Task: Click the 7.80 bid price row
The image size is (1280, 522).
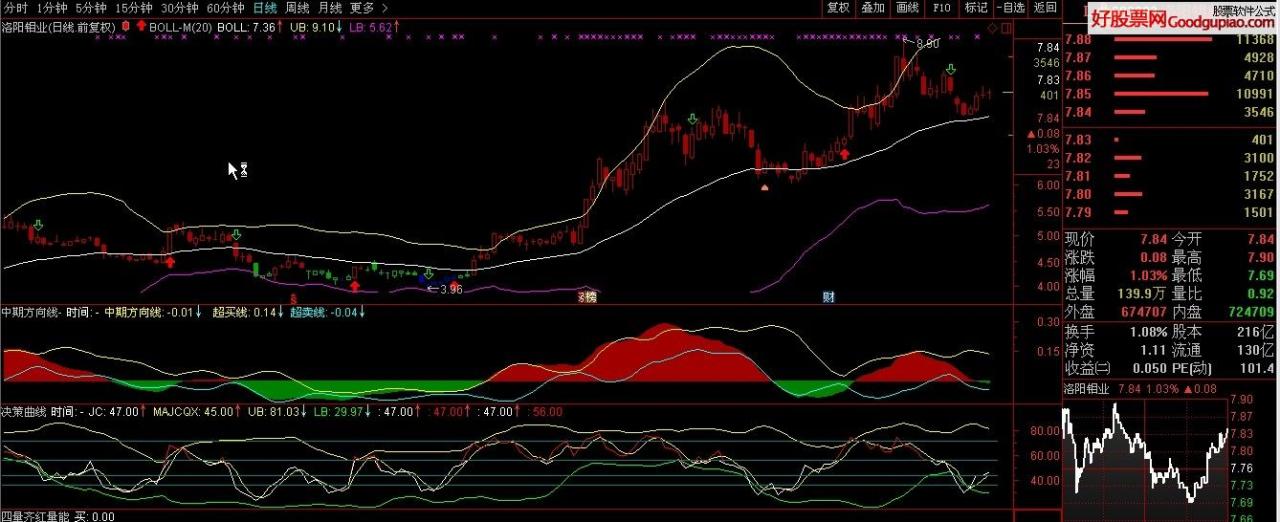Action: point(1171,194)
